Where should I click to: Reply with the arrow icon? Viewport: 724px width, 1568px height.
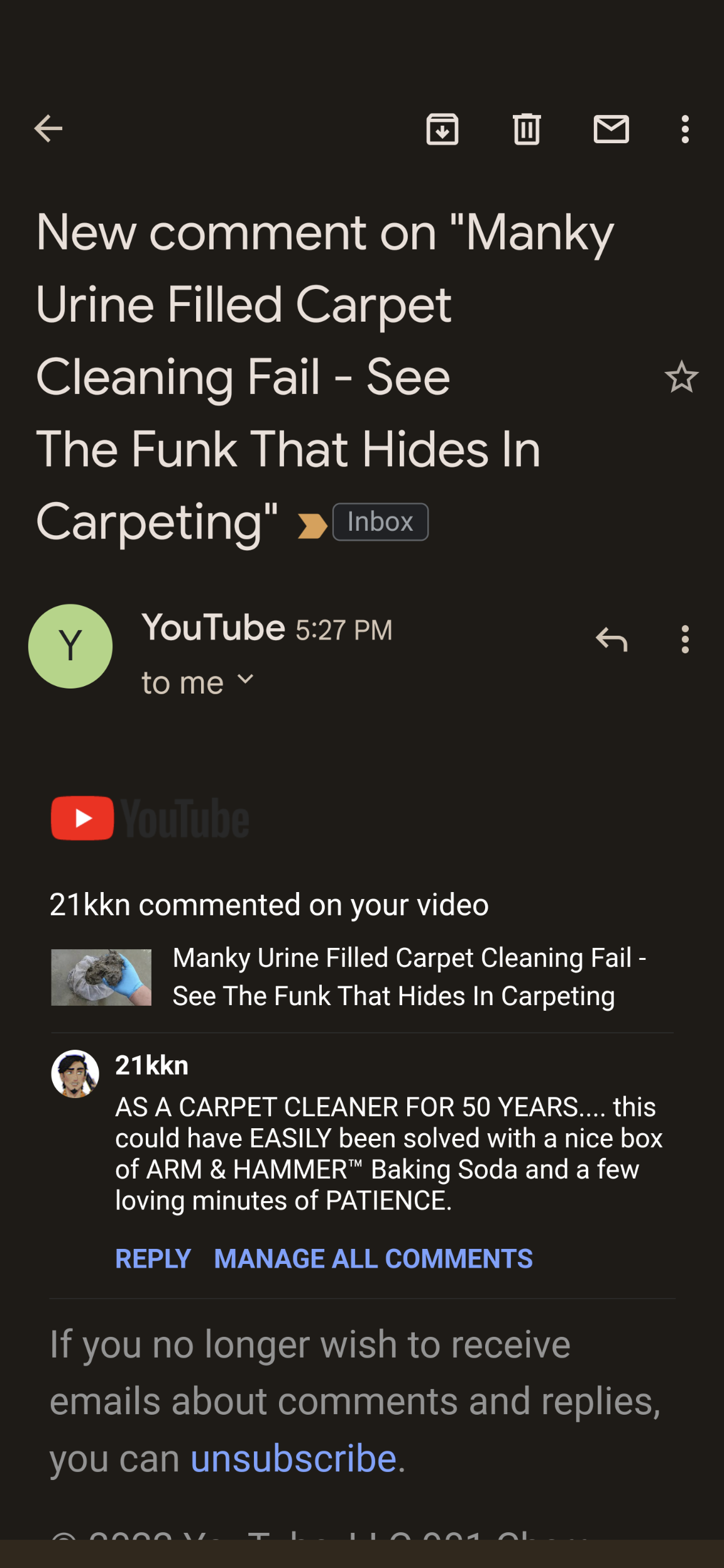(612, 640)
